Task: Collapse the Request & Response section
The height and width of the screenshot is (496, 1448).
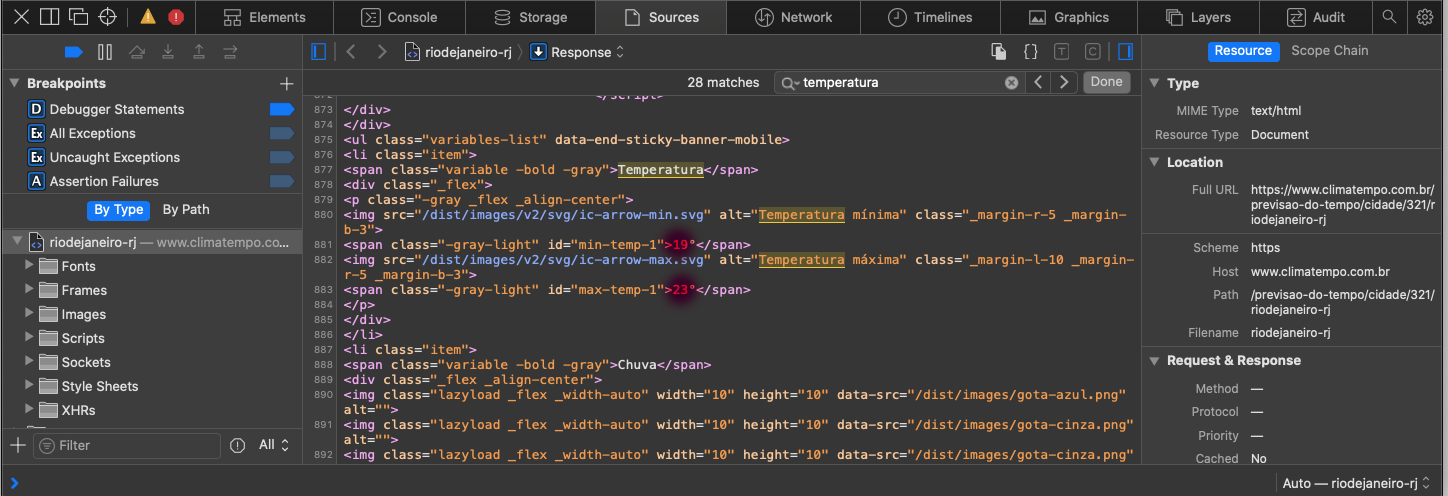Action: tap(1154, 360)
